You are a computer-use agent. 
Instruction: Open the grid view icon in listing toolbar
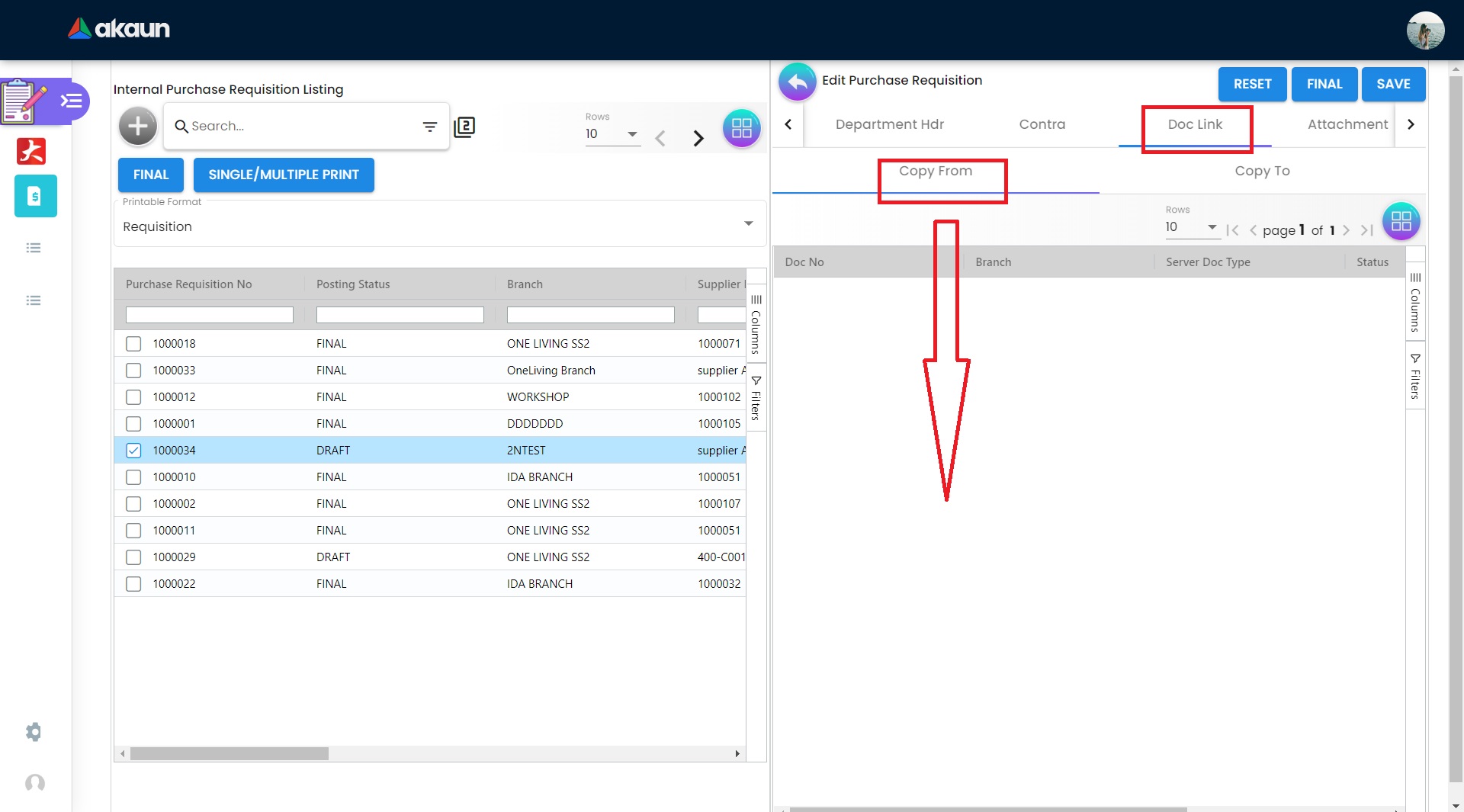click(x=741, y=128)
